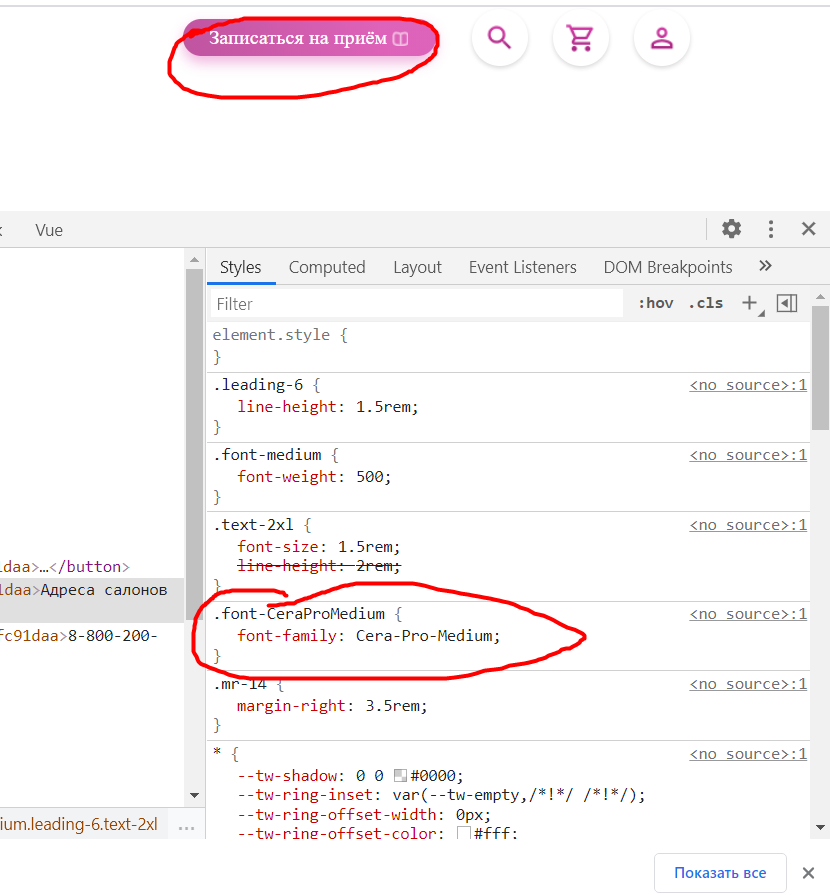The height and width of the screenshot is (895, 830).
Task: Open source link for .leading-6 rule
Action: click(x=748, y=385)
